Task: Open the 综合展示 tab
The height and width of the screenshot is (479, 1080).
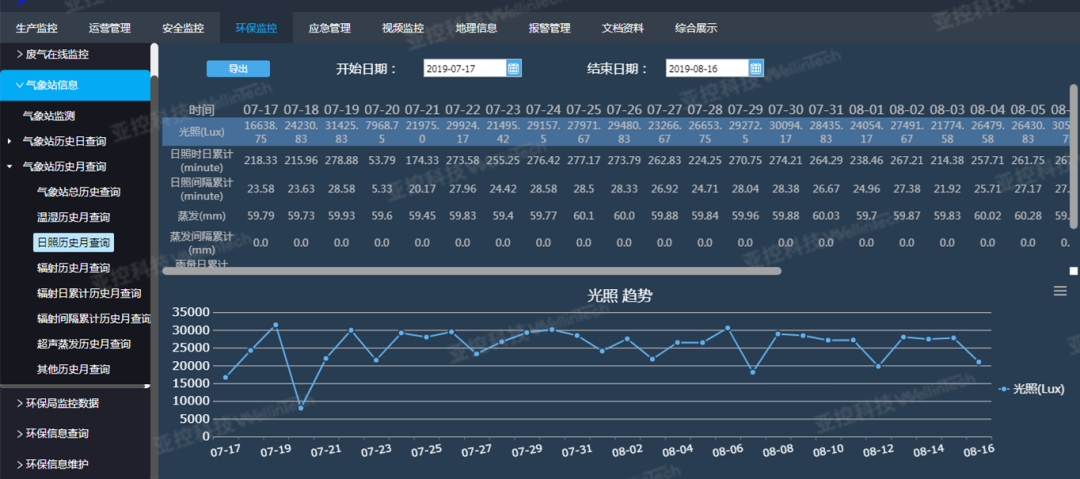Action: pyautogui.click(x=696, y=29)
